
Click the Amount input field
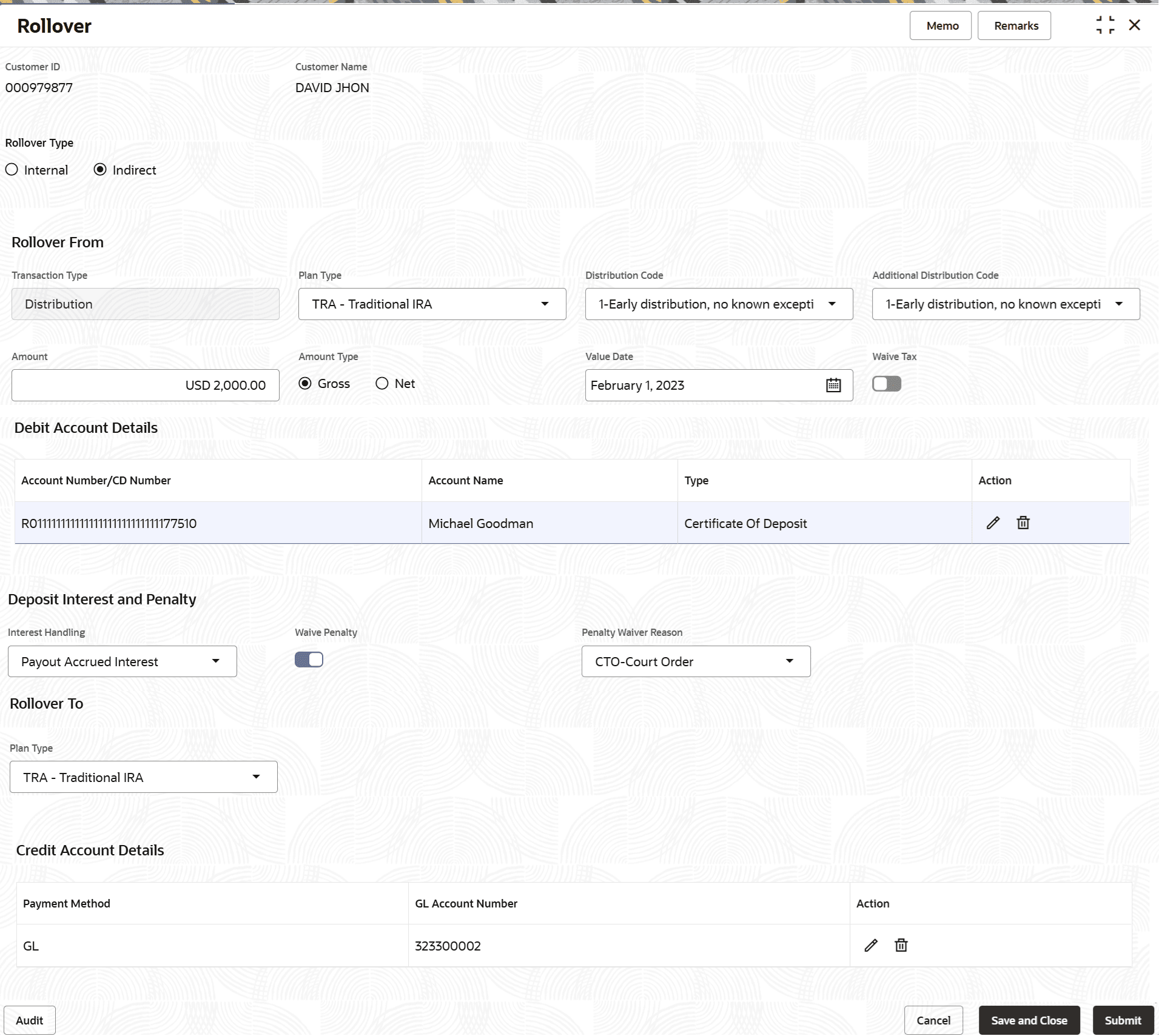click(x=146, y=385)
